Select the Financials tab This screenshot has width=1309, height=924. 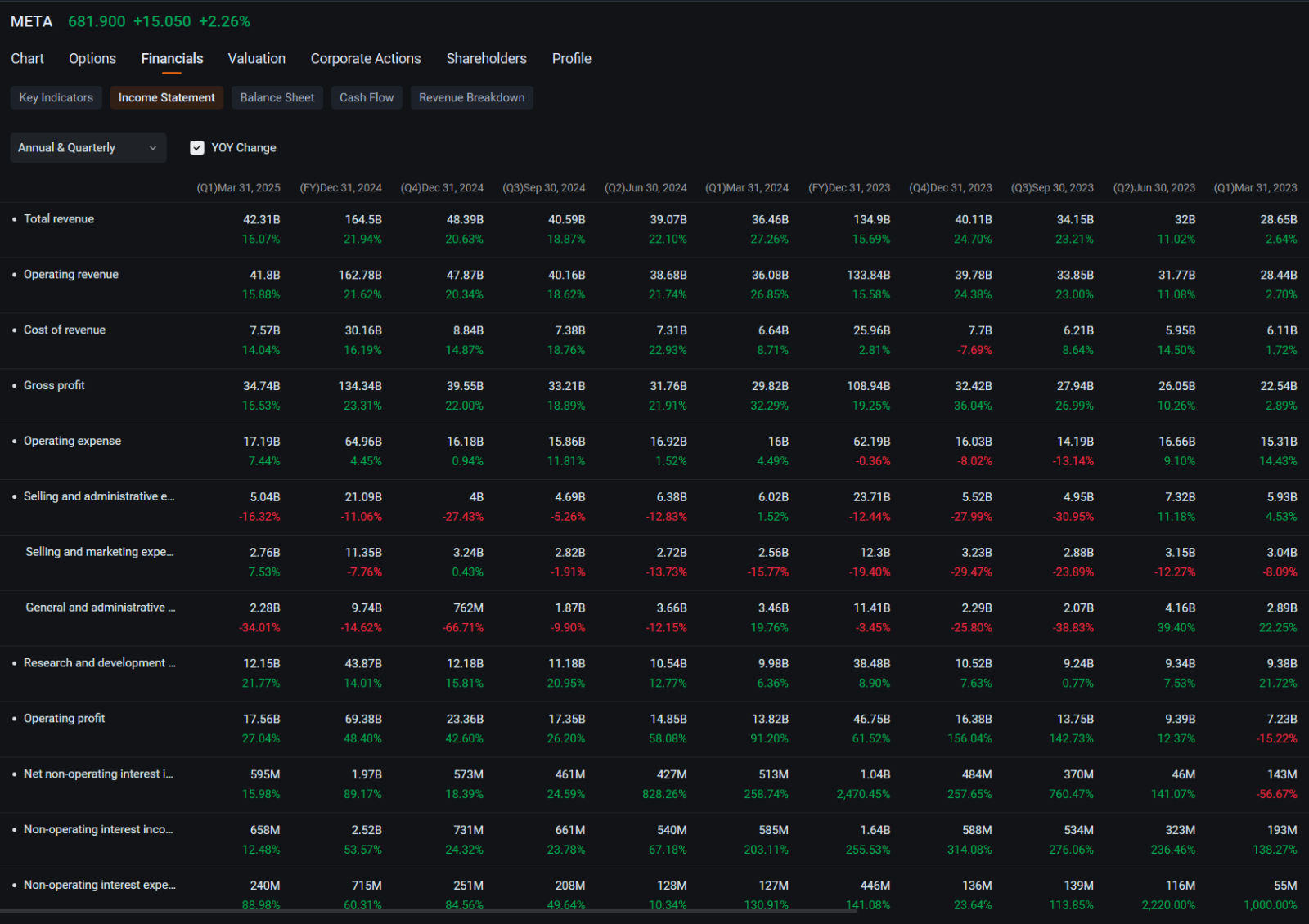[x=172, y=59]
